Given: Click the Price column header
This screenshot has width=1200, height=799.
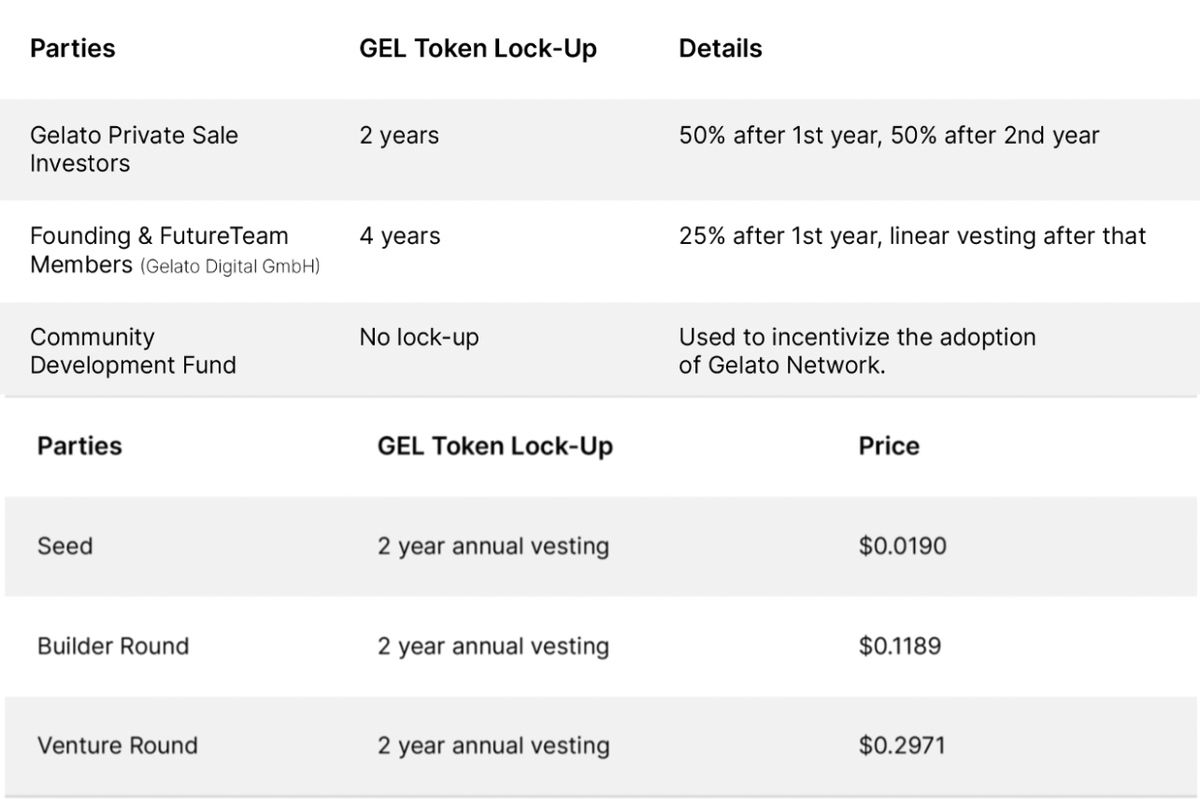Looking at the screenshot, I should 888,445.
